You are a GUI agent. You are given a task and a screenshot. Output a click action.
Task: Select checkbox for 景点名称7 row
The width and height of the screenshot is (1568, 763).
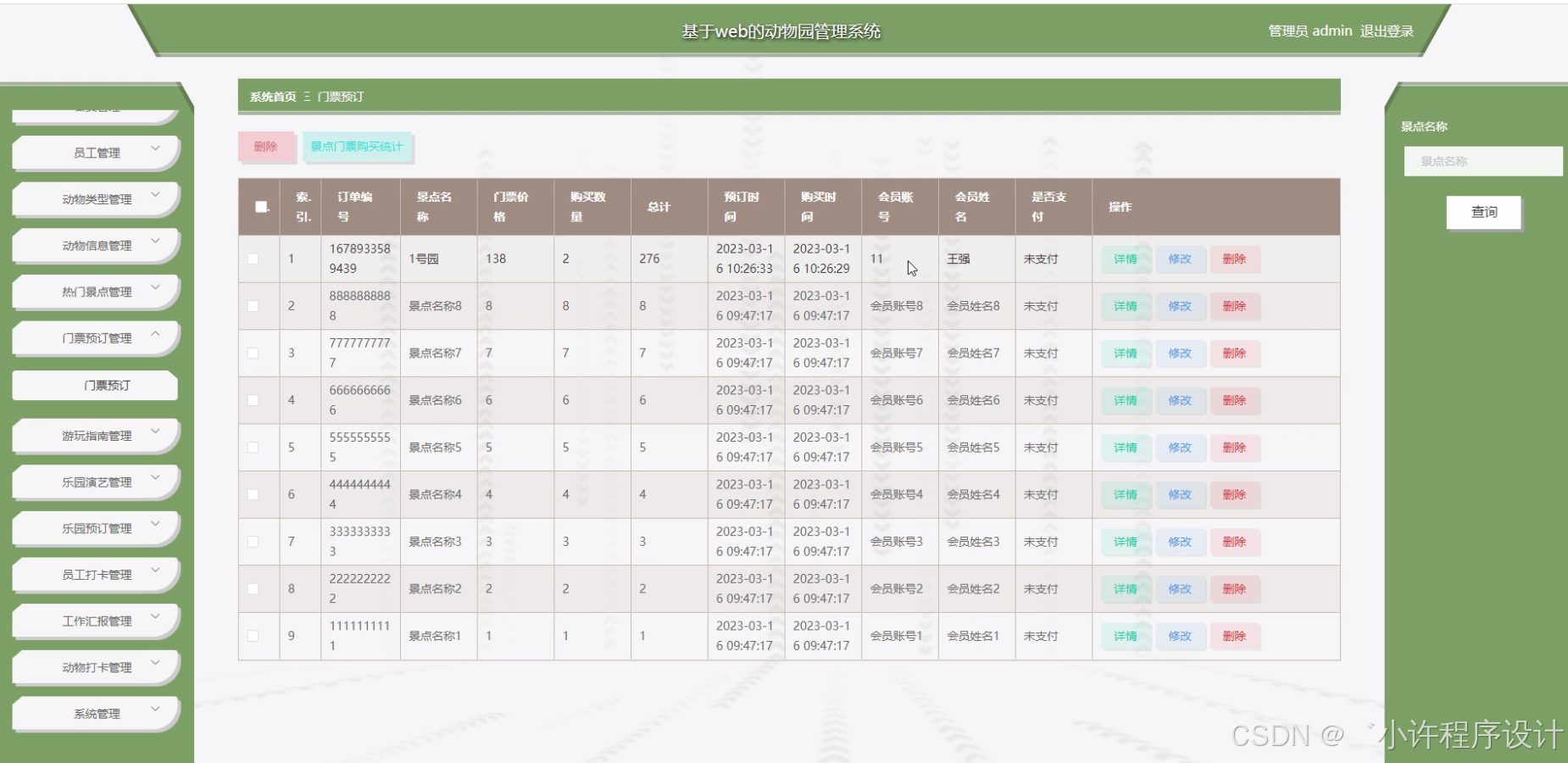click(253, 353)
